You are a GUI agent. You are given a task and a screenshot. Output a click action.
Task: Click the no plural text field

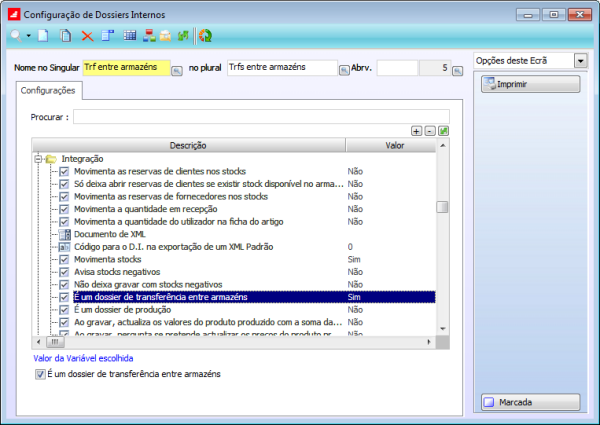point(282,68)
